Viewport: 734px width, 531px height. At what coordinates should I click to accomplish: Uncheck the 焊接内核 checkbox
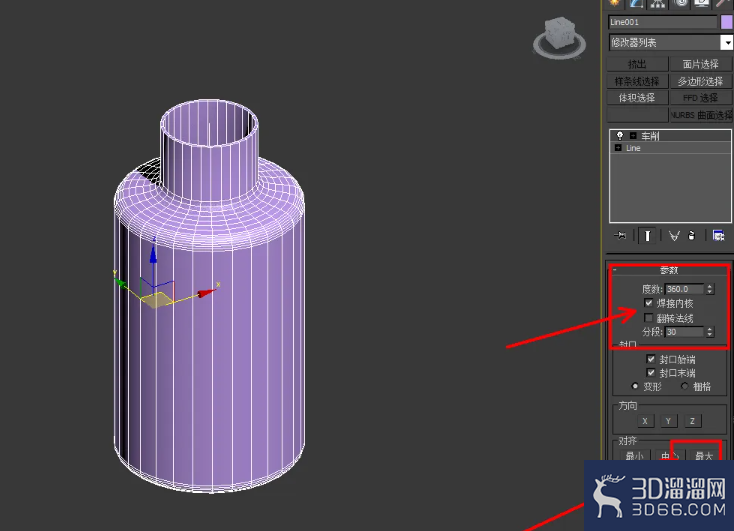(x=648, y=303)
